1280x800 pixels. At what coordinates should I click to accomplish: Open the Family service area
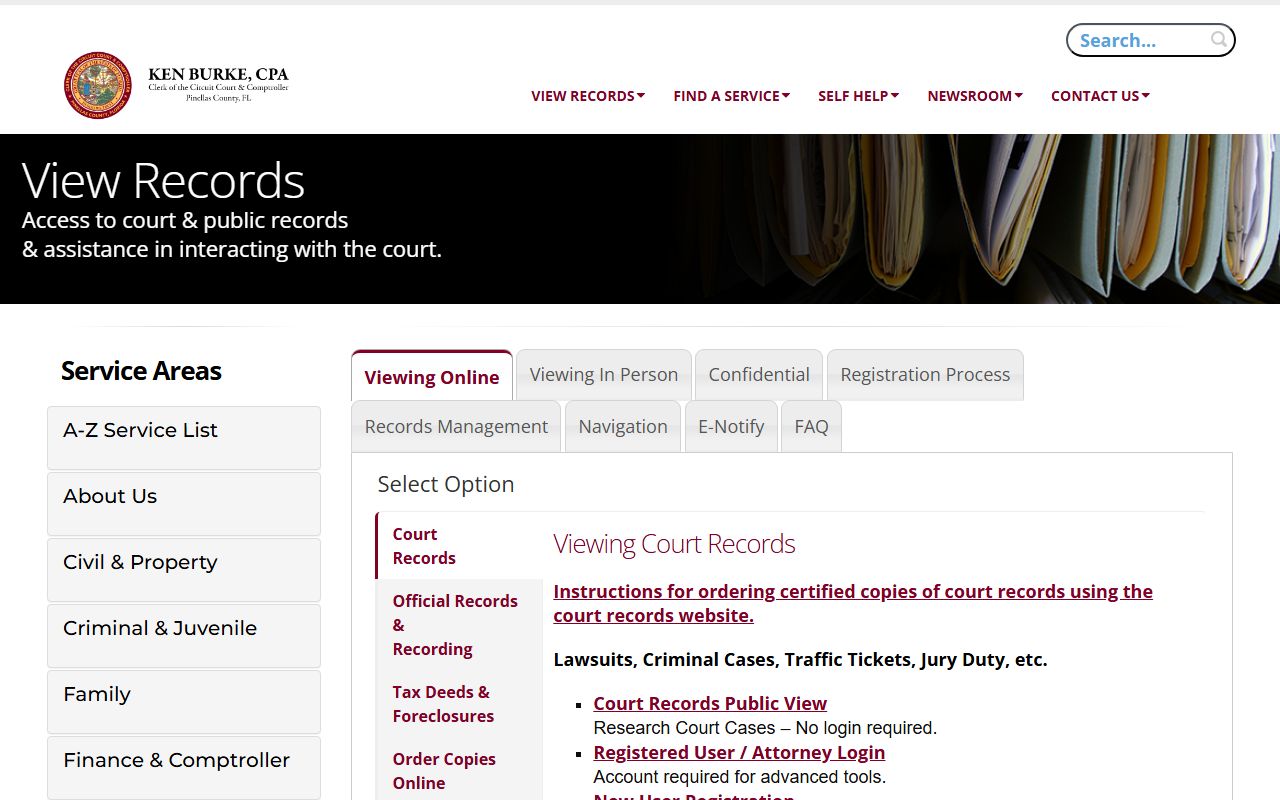tap(184, 702)
